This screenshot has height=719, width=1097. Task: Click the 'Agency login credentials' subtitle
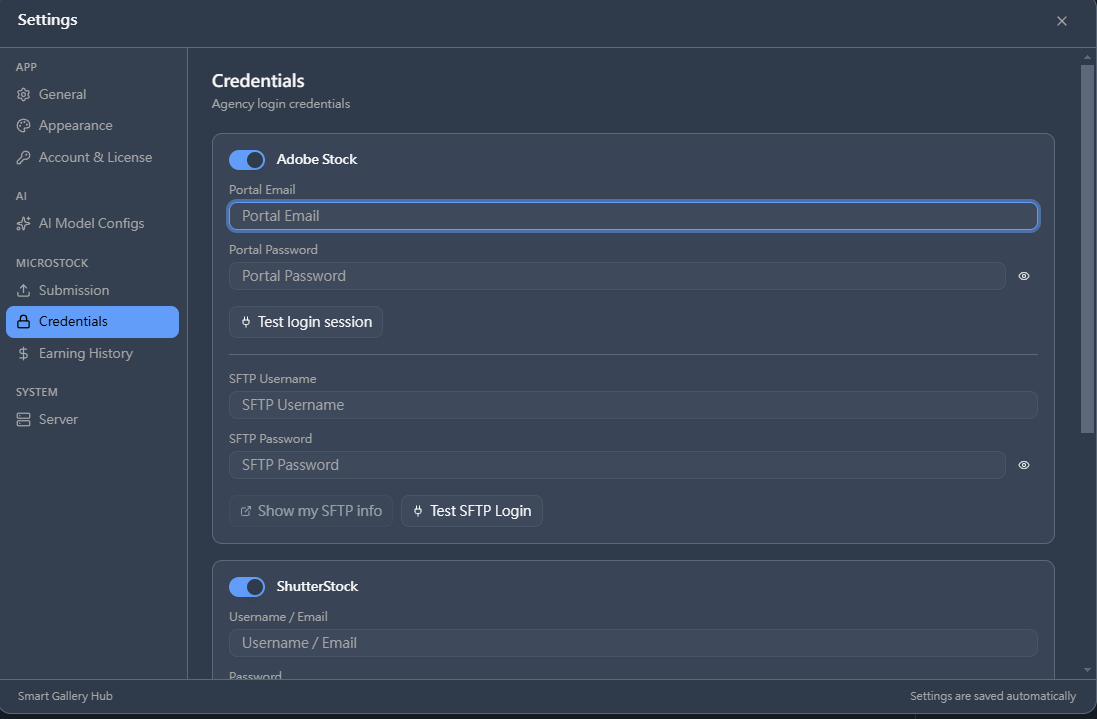coord(281,104)
